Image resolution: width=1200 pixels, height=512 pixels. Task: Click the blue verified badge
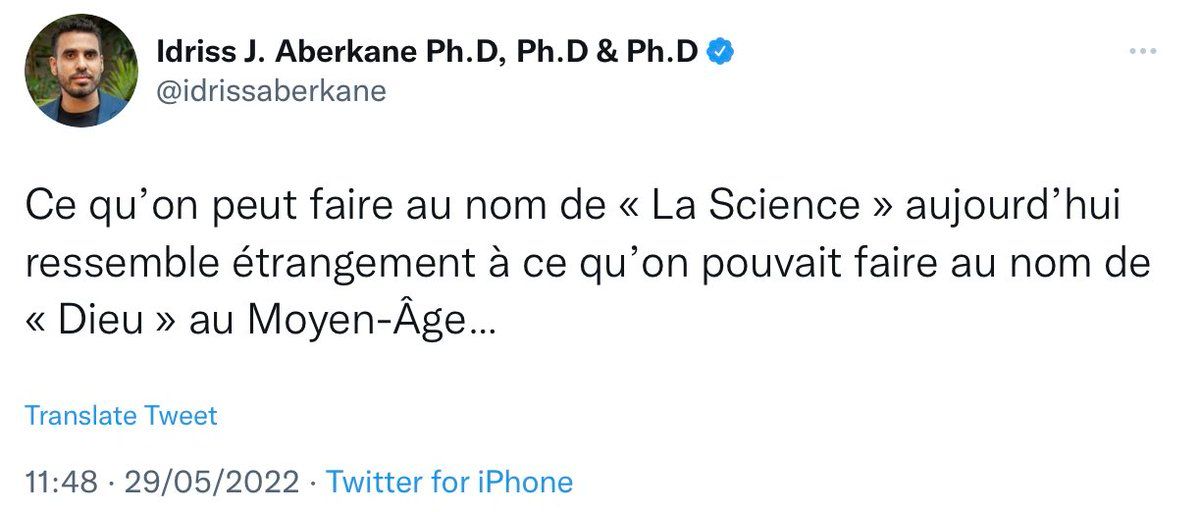(x=721, y=53)
